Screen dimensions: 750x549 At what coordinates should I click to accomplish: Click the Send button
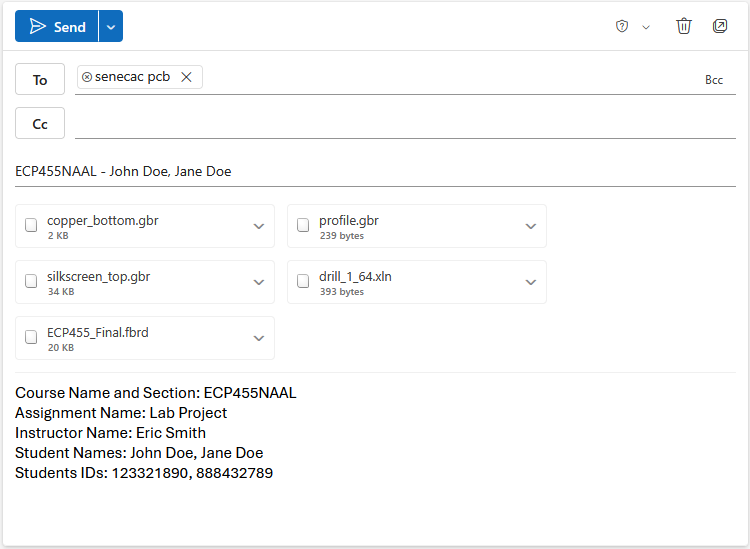[57, 27]
